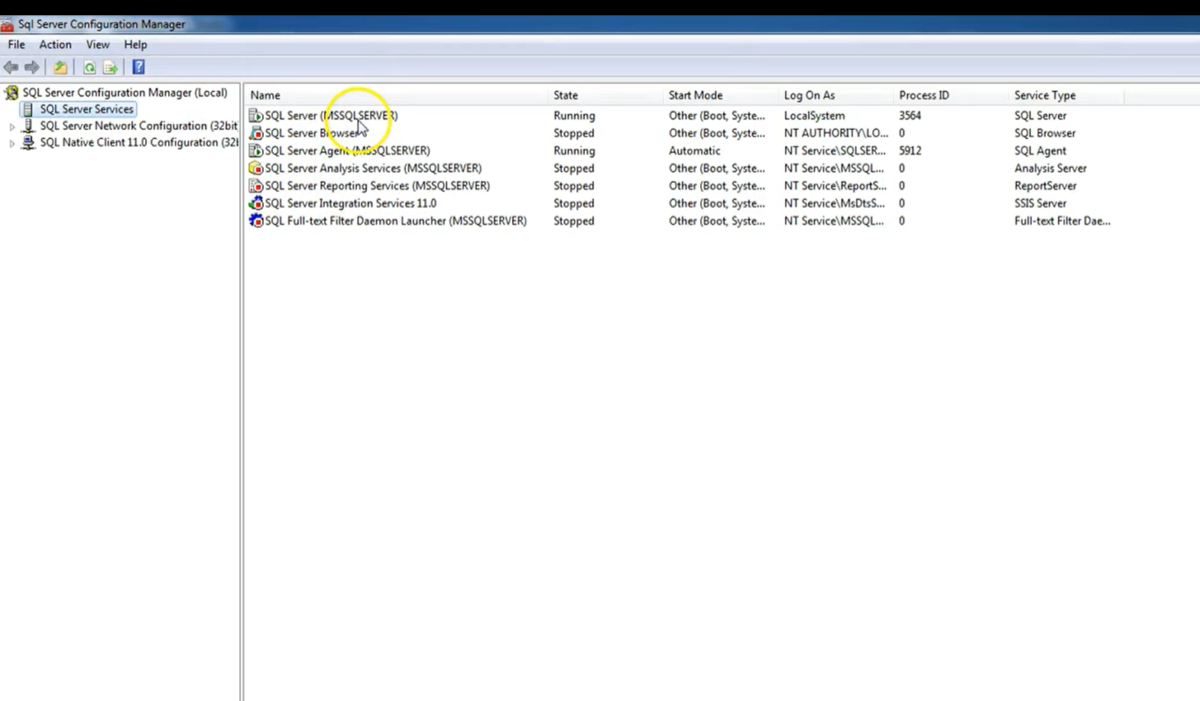Viewport: 1200px width, 701px height.
Task: Click the SQL Server (MSSQLSERVER) service icon
Action: [256, 116]
